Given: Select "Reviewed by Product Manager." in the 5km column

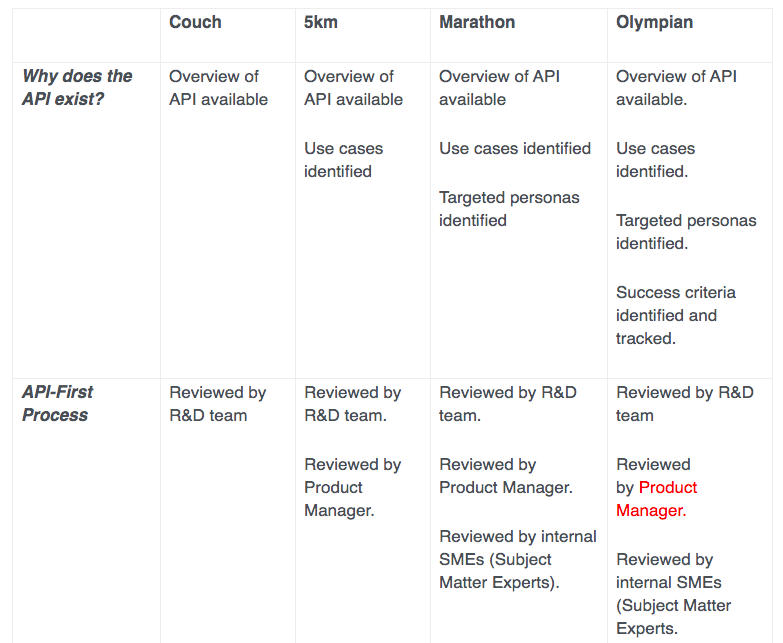Looking at the screenshot, I should pyautogui.click(x=352, y=487).
